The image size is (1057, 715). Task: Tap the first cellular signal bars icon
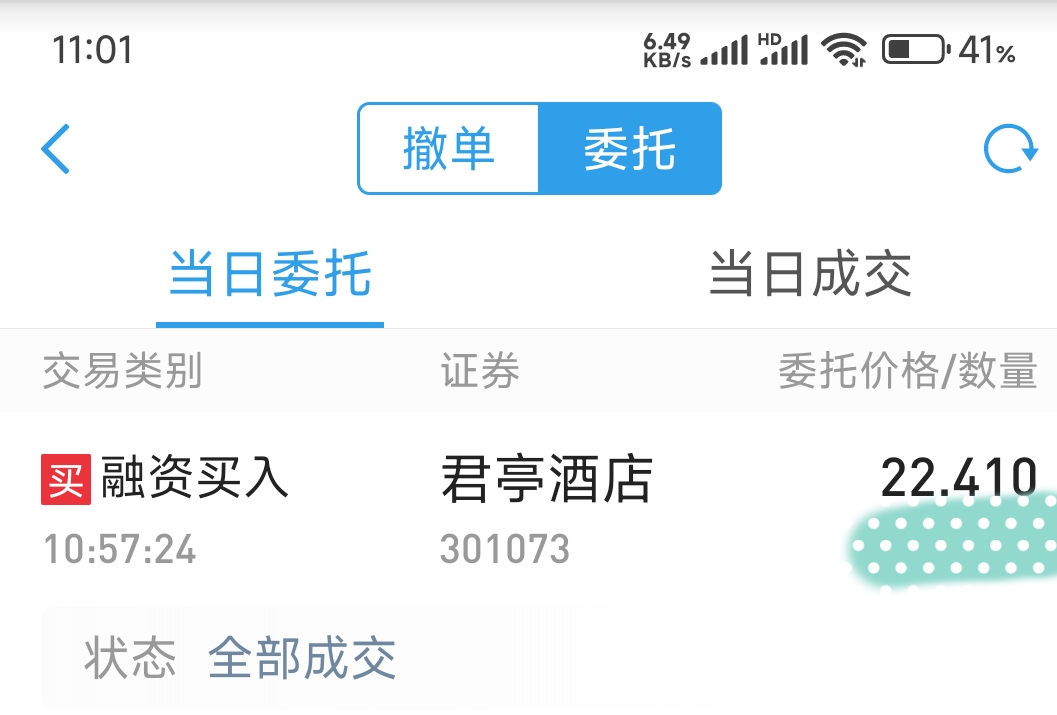pos(725,50)
